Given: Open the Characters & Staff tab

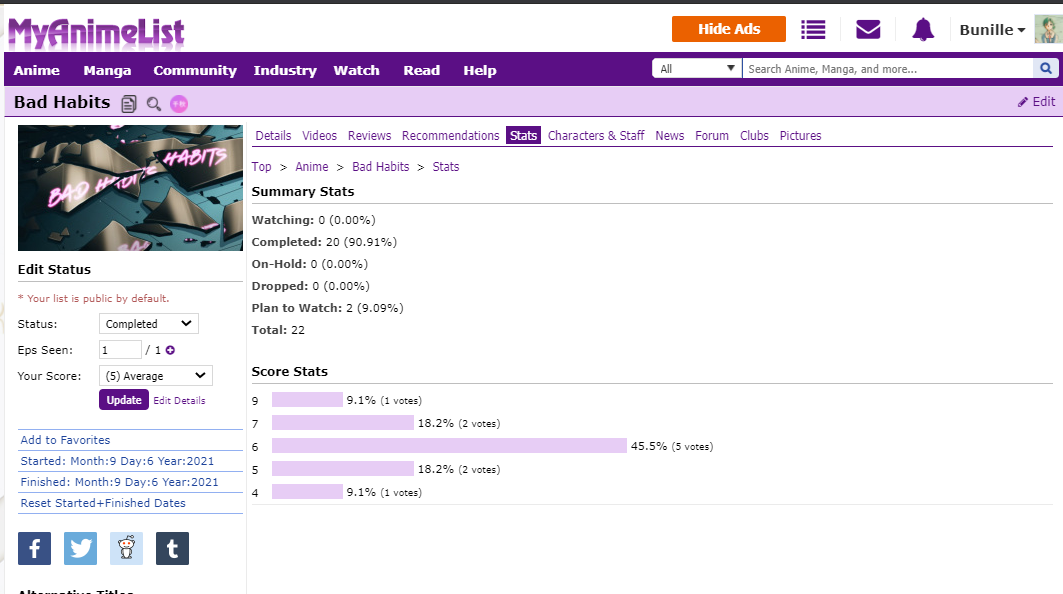Looking at the screenshot, I should pos(596,136).
